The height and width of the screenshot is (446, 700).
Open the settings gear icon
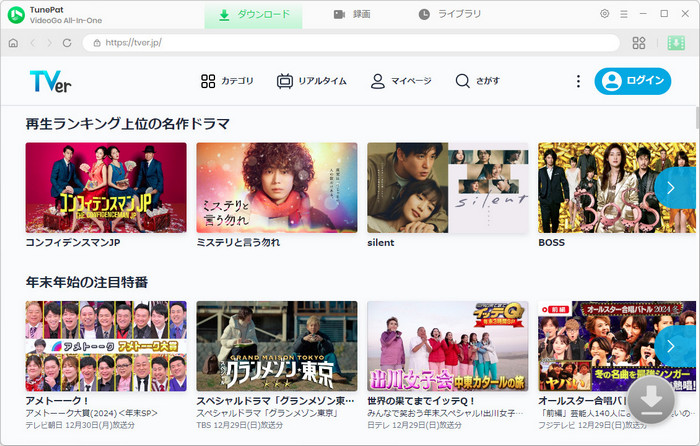click(x=604, y=14)
